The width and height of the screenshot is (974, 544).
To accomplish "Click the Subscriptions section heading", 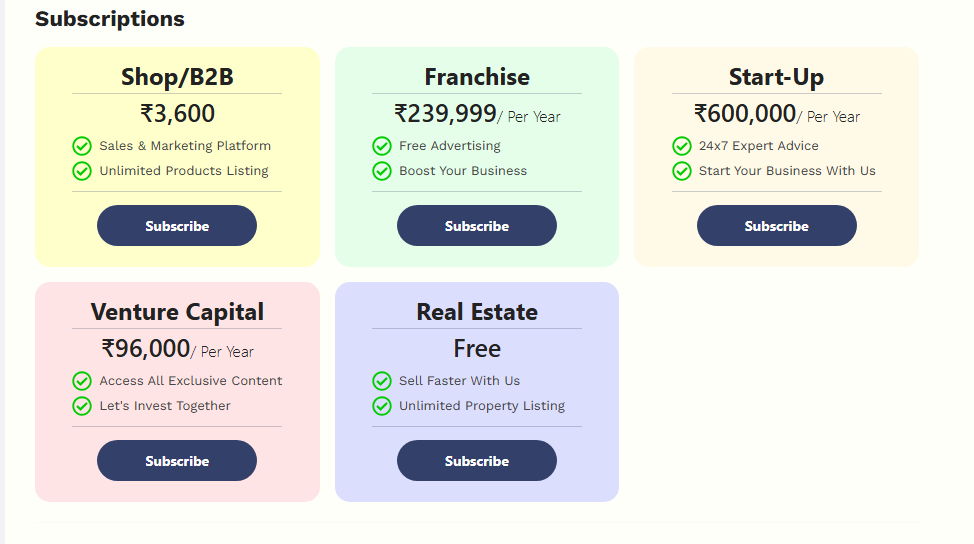I will click(110, 19).
